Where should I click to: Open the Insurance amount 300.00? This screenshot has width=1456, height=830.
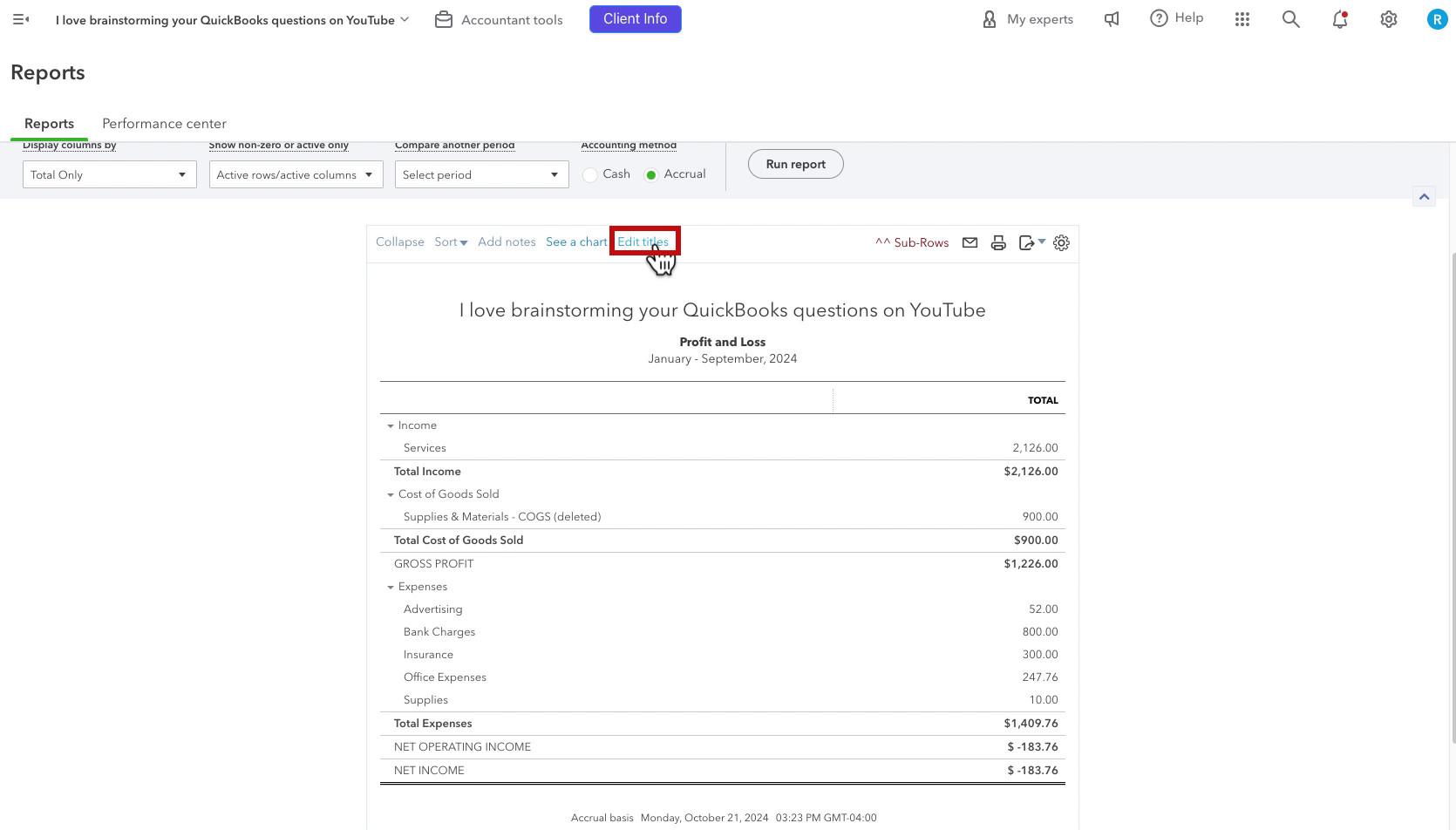click(1040, 655)
